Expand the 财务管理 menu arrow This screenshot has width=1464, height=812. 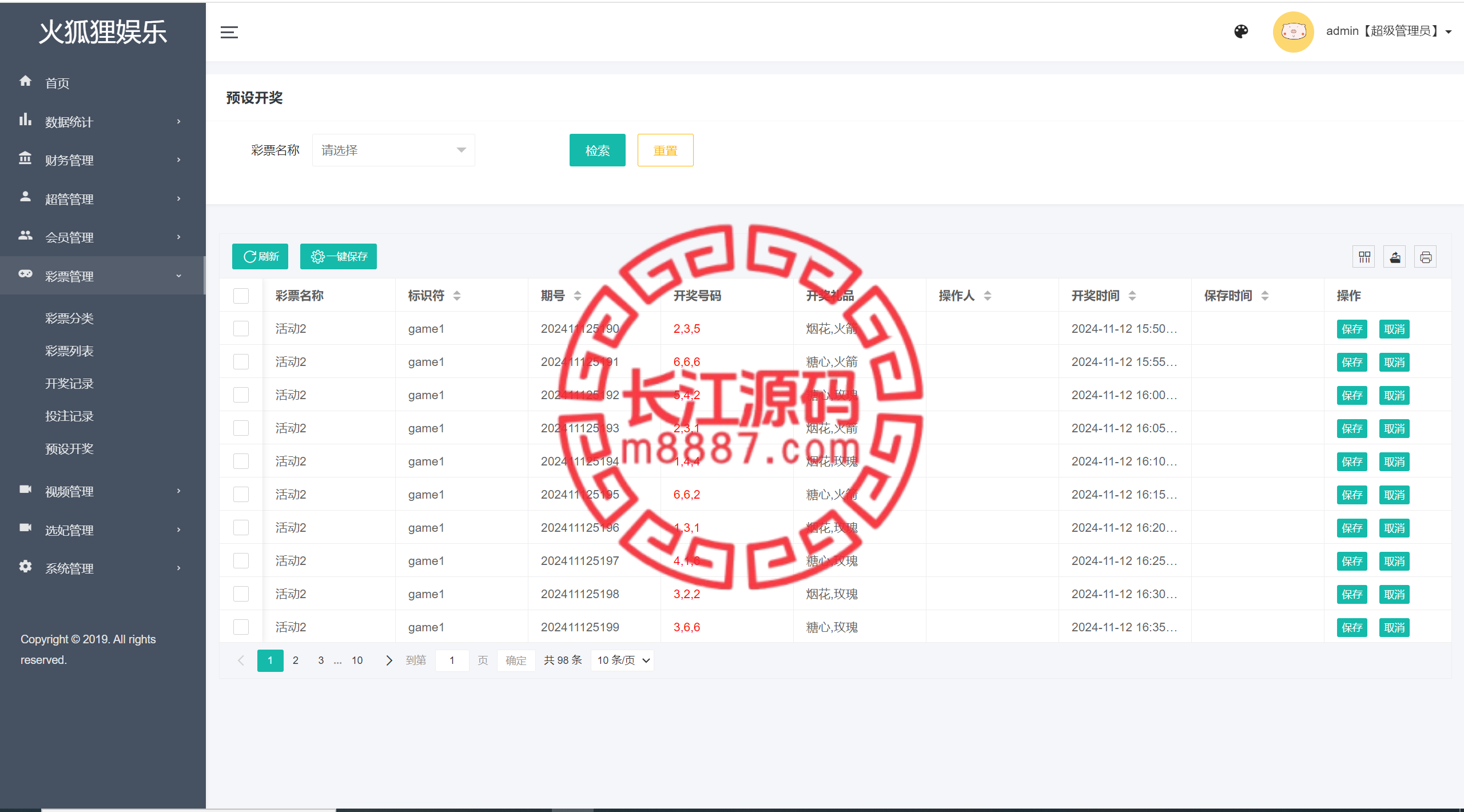click(x=178, y=160)
